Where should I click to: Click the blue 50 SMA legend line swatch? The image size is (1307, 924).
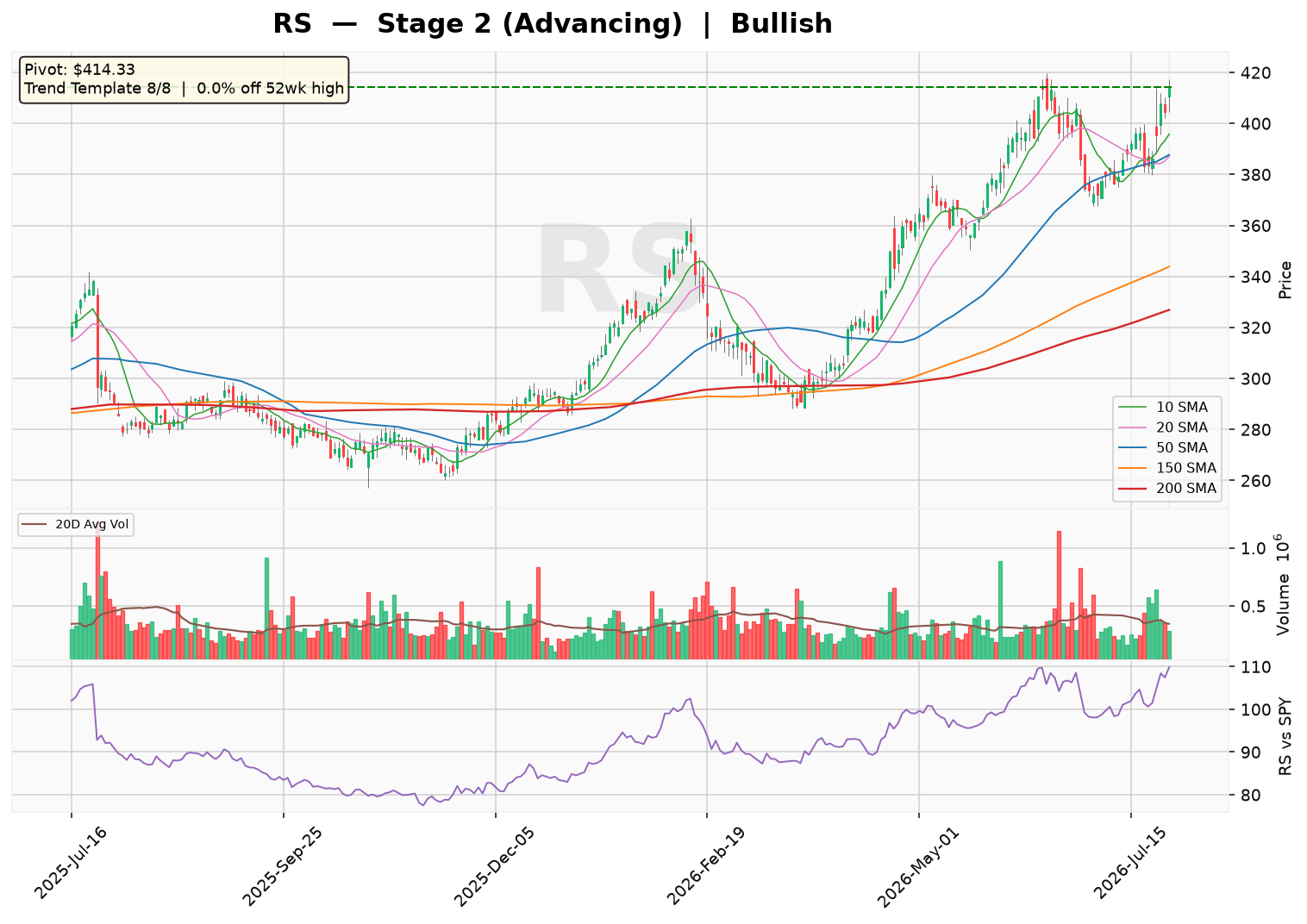(1134, 448)
